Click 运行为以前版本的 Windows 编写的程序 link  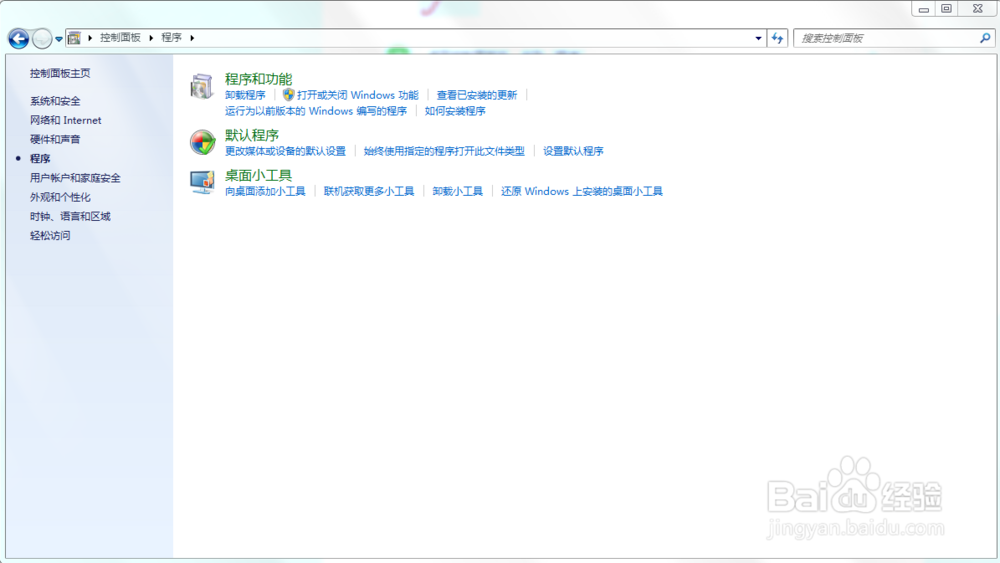point(316,111)
